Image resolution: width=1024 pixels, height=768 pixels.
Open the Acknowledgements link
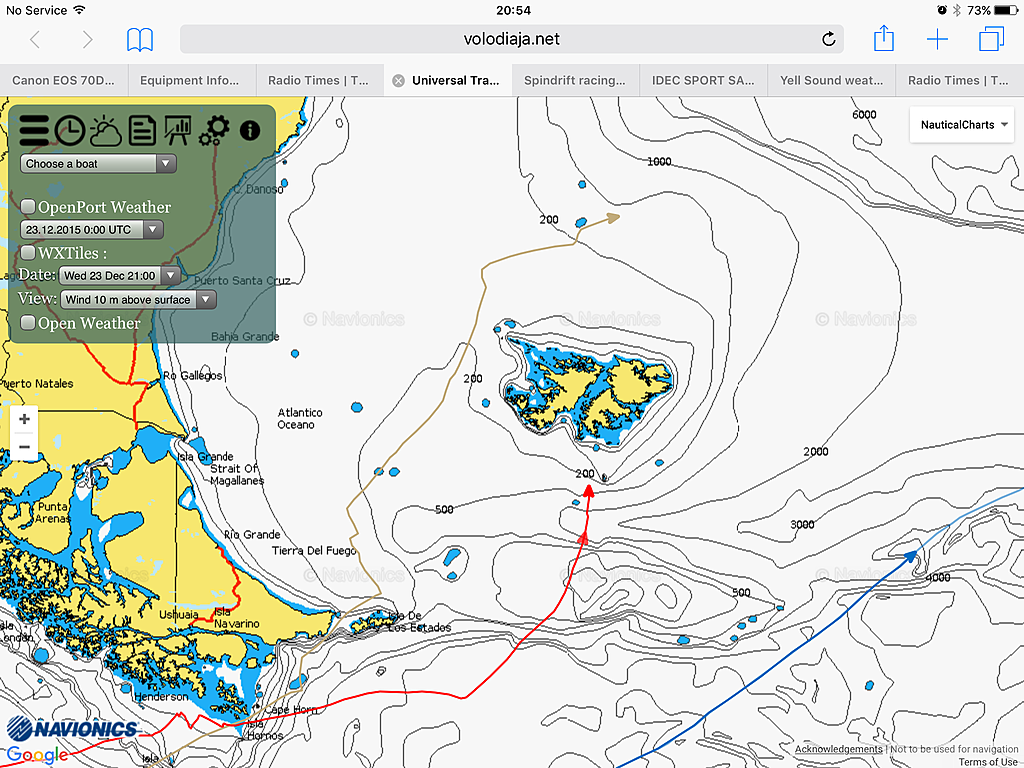(x=839, y=749)
